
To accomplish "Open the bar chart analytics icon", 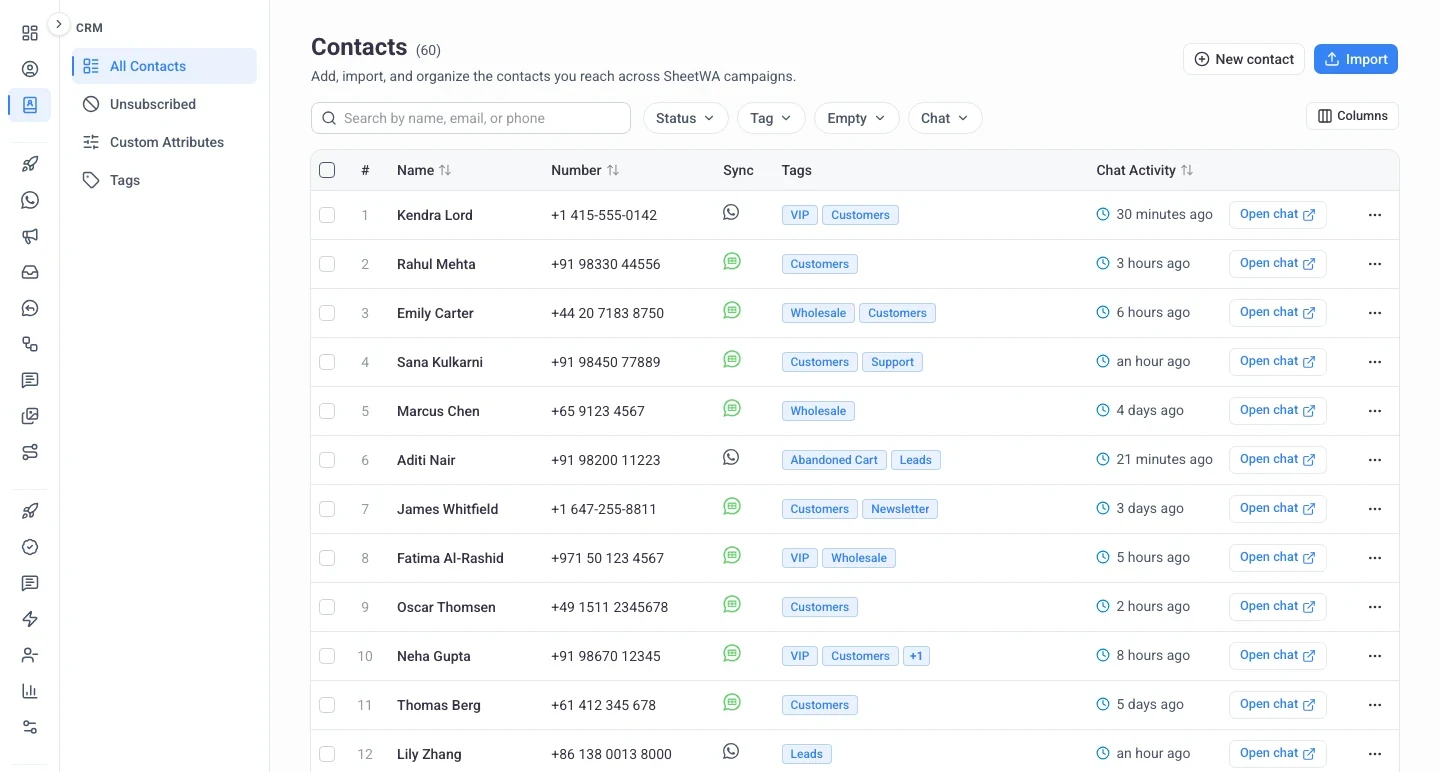I will 30,691.
